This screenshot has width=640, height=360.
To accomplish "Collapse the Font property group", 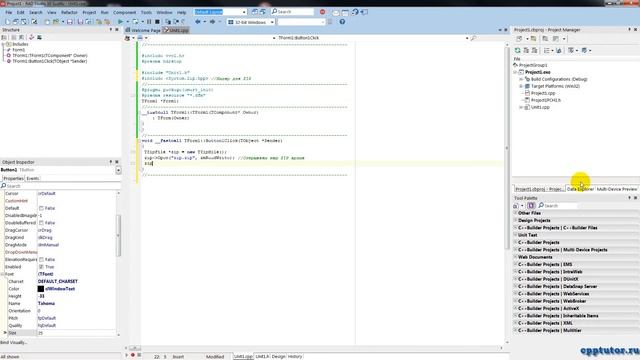I will [2, 274].
